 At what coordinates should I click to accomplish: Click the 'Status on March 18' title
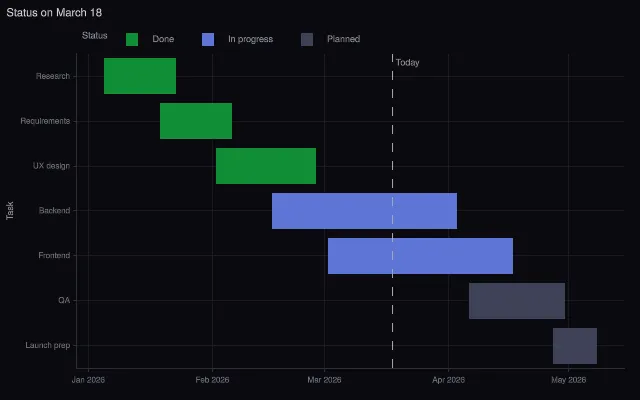tap(54, 13)
